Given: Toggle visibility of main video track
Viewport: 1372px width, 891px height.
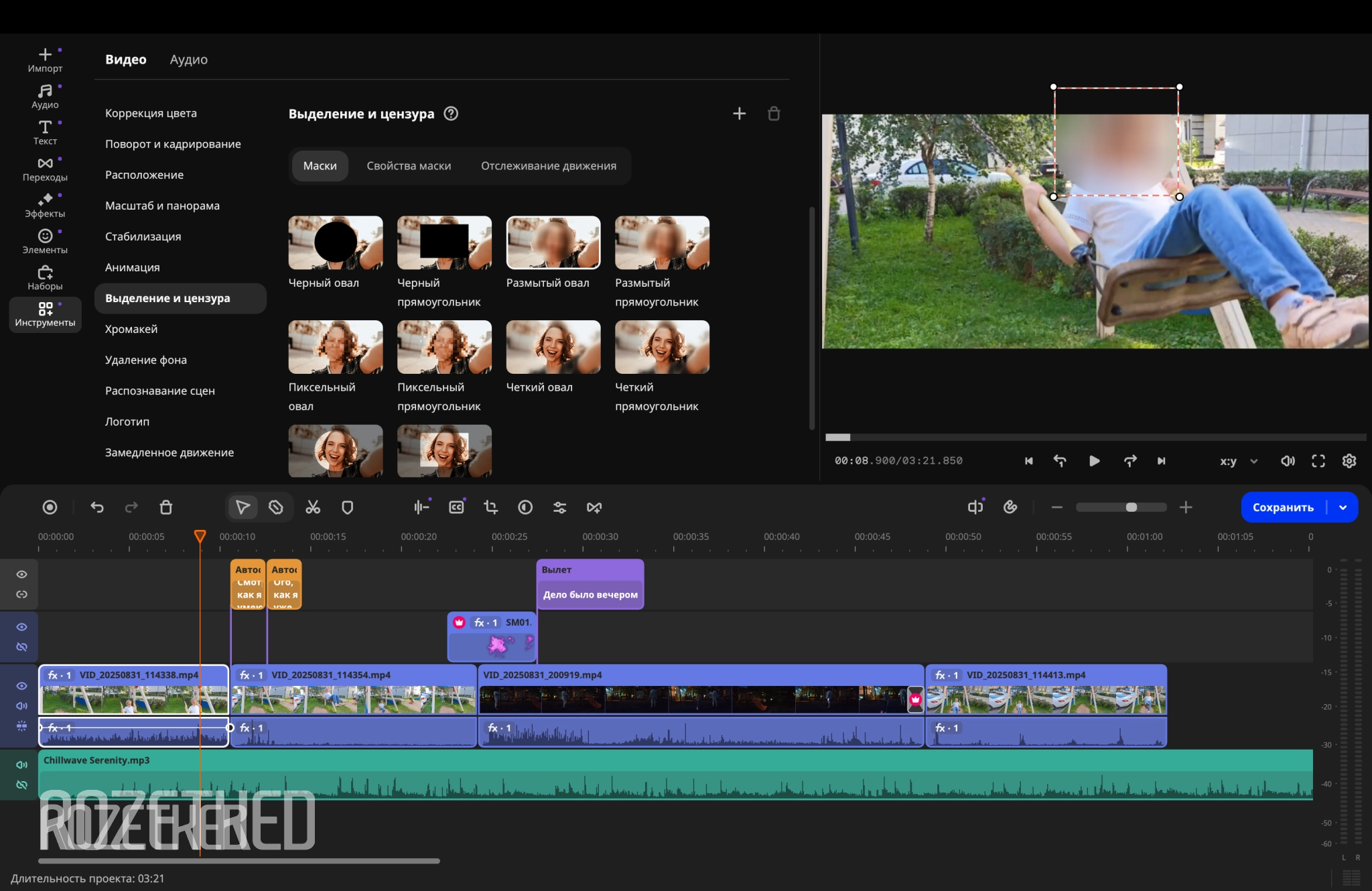Looking at the screenshot, I should click(21, 686).
